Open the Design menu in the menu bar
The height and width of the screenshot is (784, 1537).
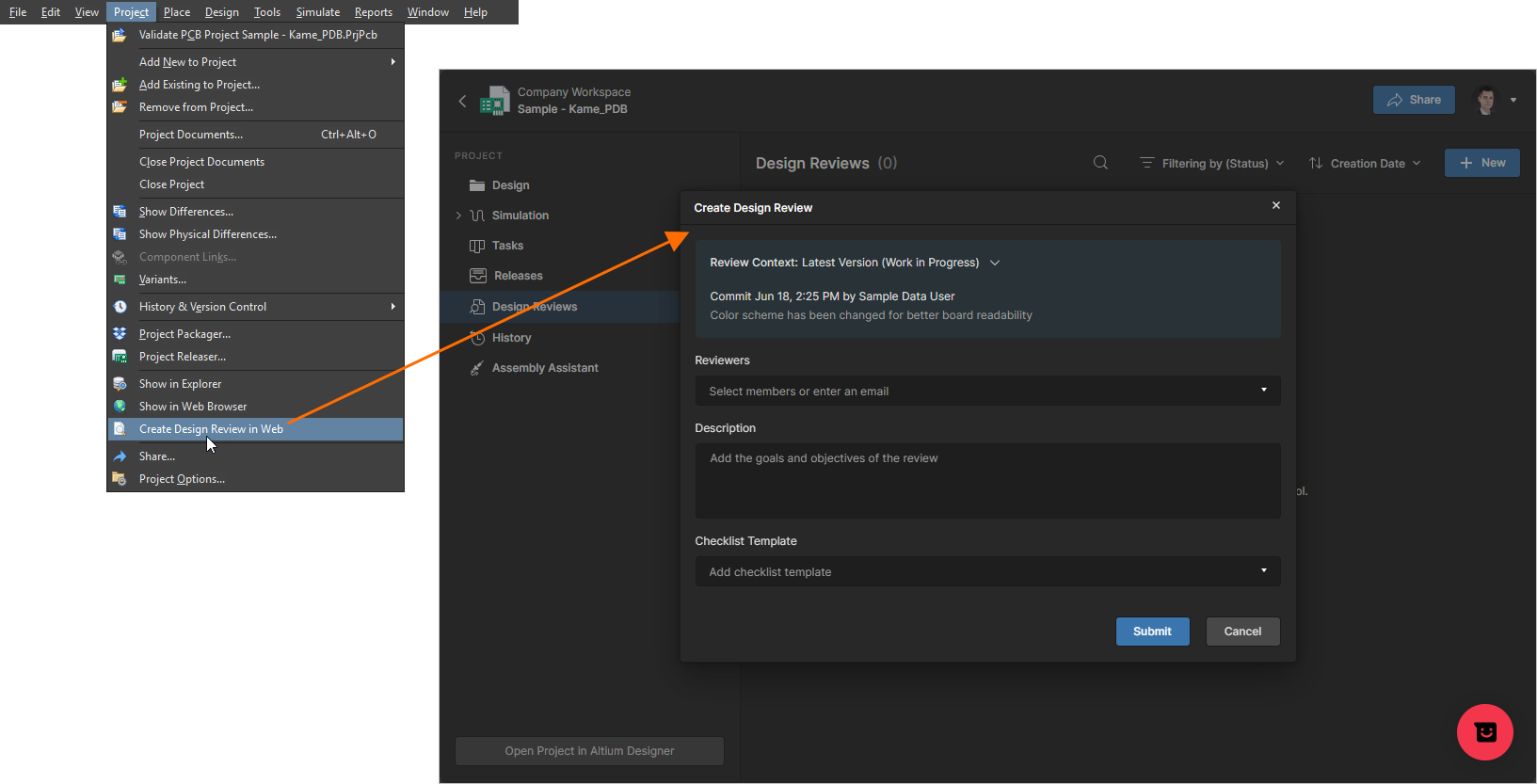tap(222, 12)
